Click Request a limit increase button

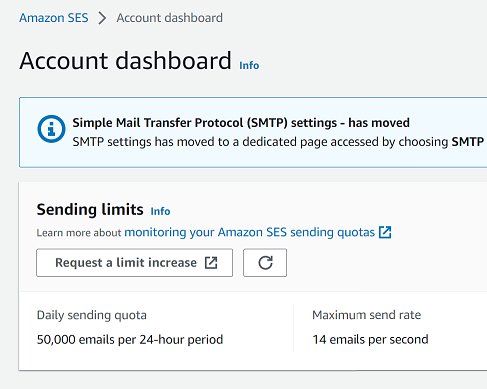pos(135,263)
